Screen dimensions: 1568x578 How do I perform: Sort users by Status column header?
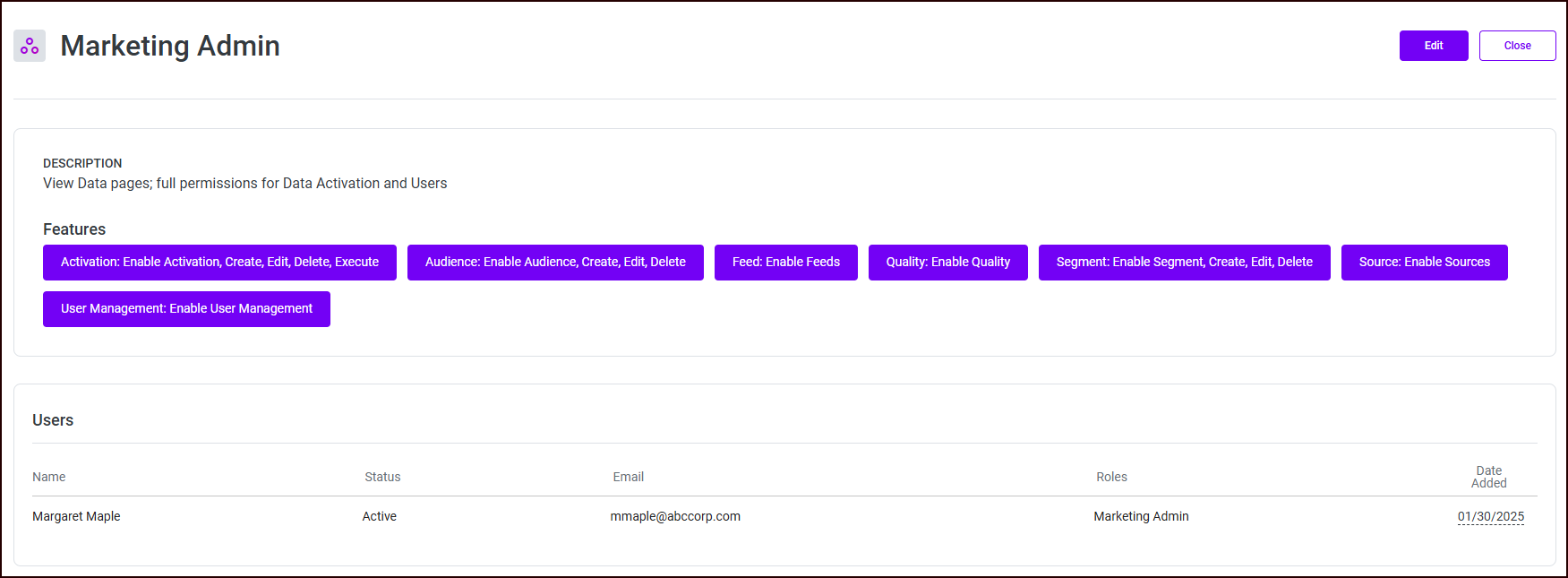(382, 477)
